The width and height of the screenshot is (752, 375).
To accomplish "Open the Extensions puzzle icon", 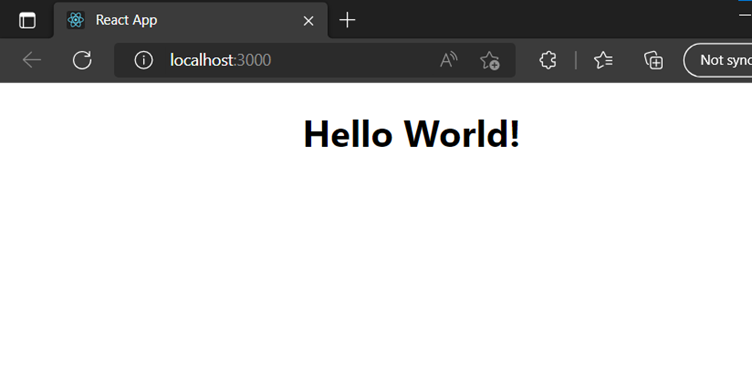I will (548, 60).
